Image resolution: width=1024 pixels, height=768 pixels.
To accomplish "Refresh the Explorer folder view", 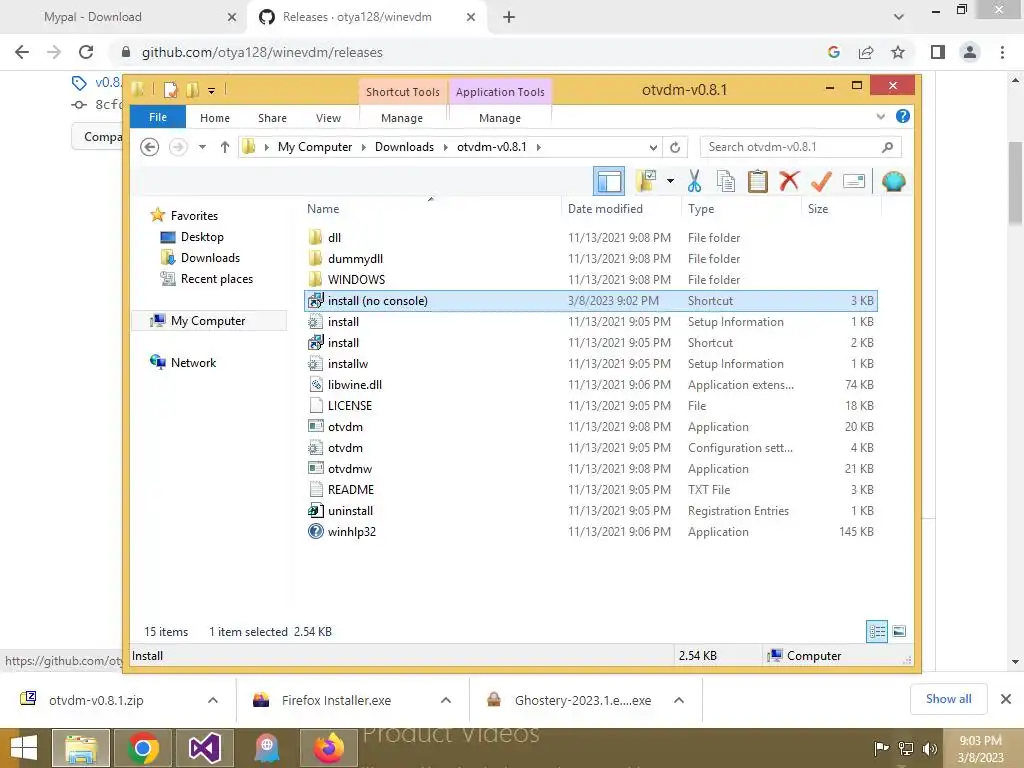I will (x=675, y=147).
